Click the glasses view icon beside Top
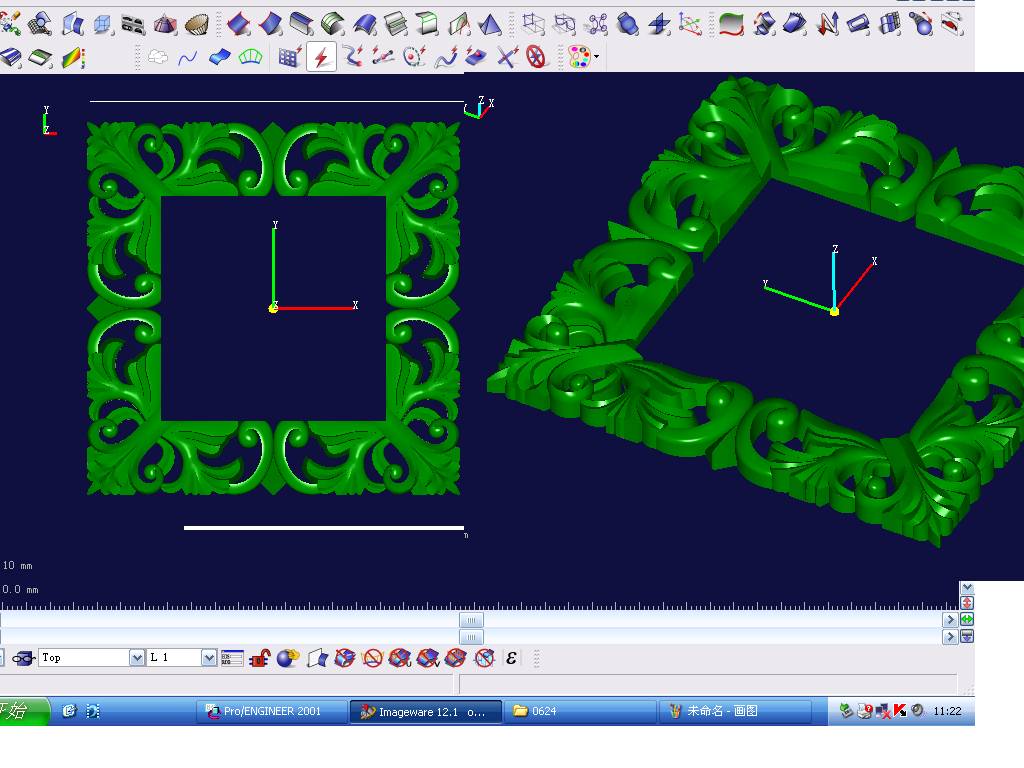 (24, 658)
